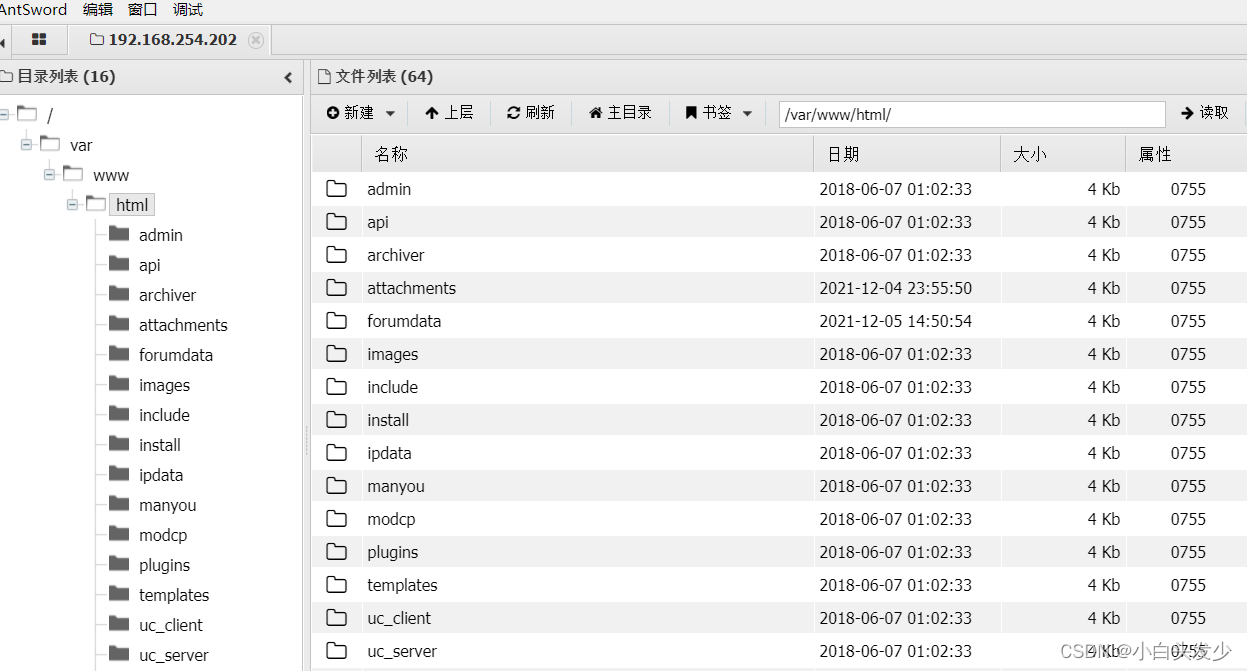Select ipdata in the directory tree
Image resolution: width=1247 pixels, height=671 pixels.
tap(161, 475)
